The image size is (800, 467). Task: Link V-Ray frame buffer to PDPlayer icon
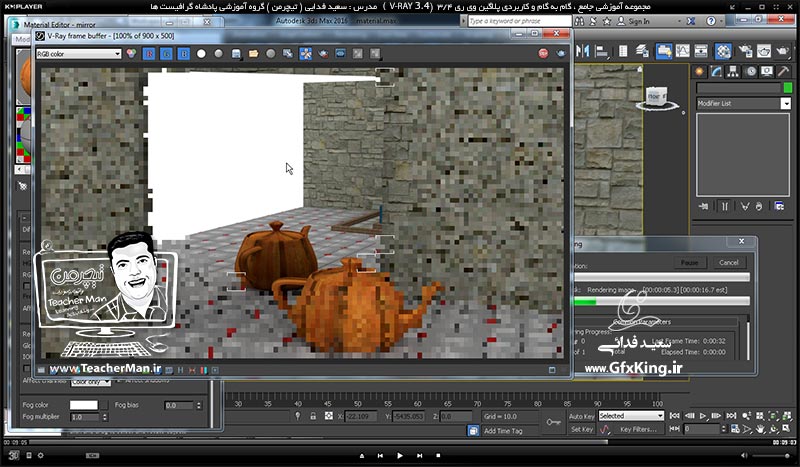tap(340, 54)
